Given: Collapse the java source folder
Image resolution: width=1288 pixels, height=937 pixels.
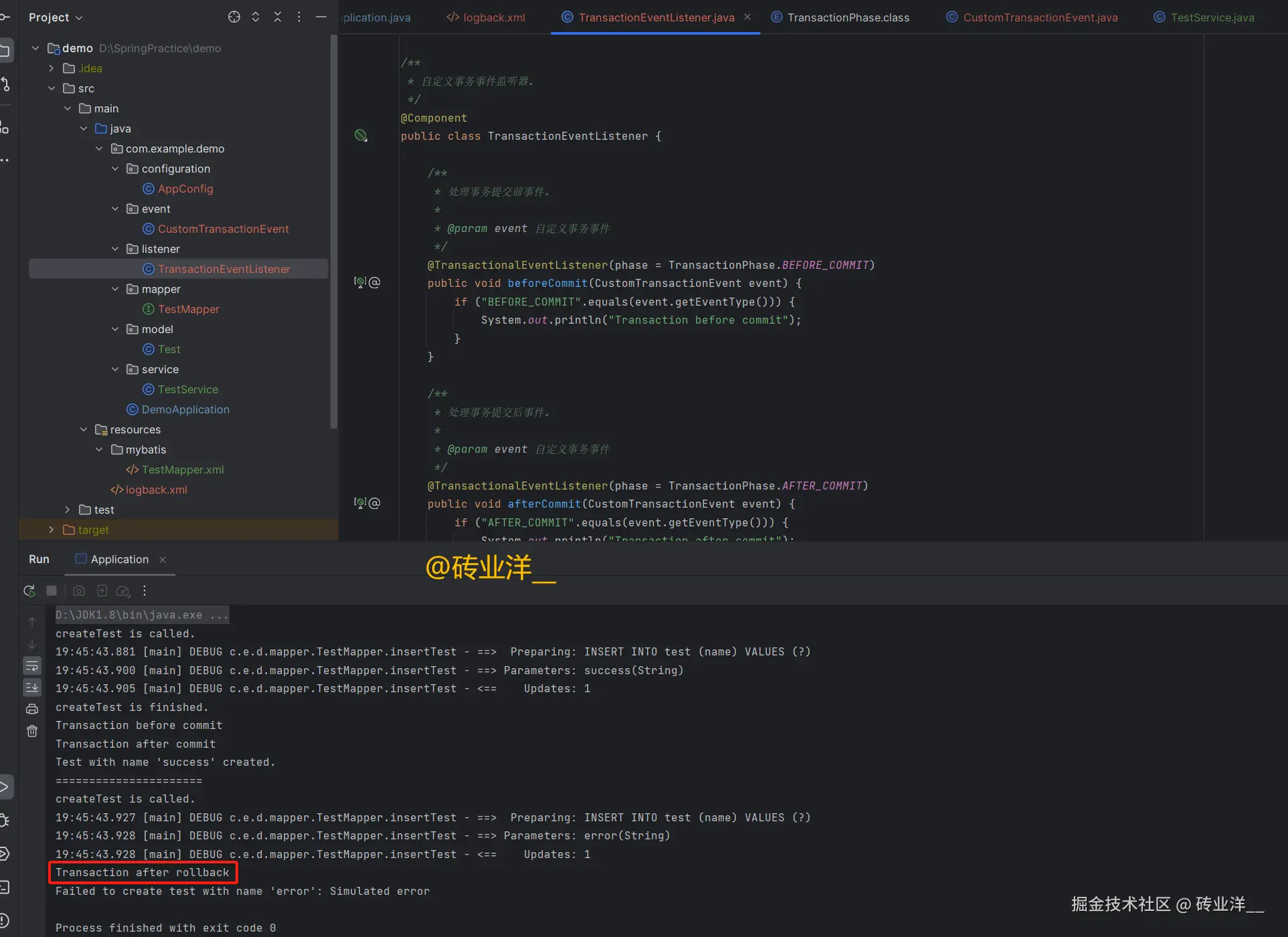Looking at the screenshot, I should pyautogui.click(x=84, y=128).
